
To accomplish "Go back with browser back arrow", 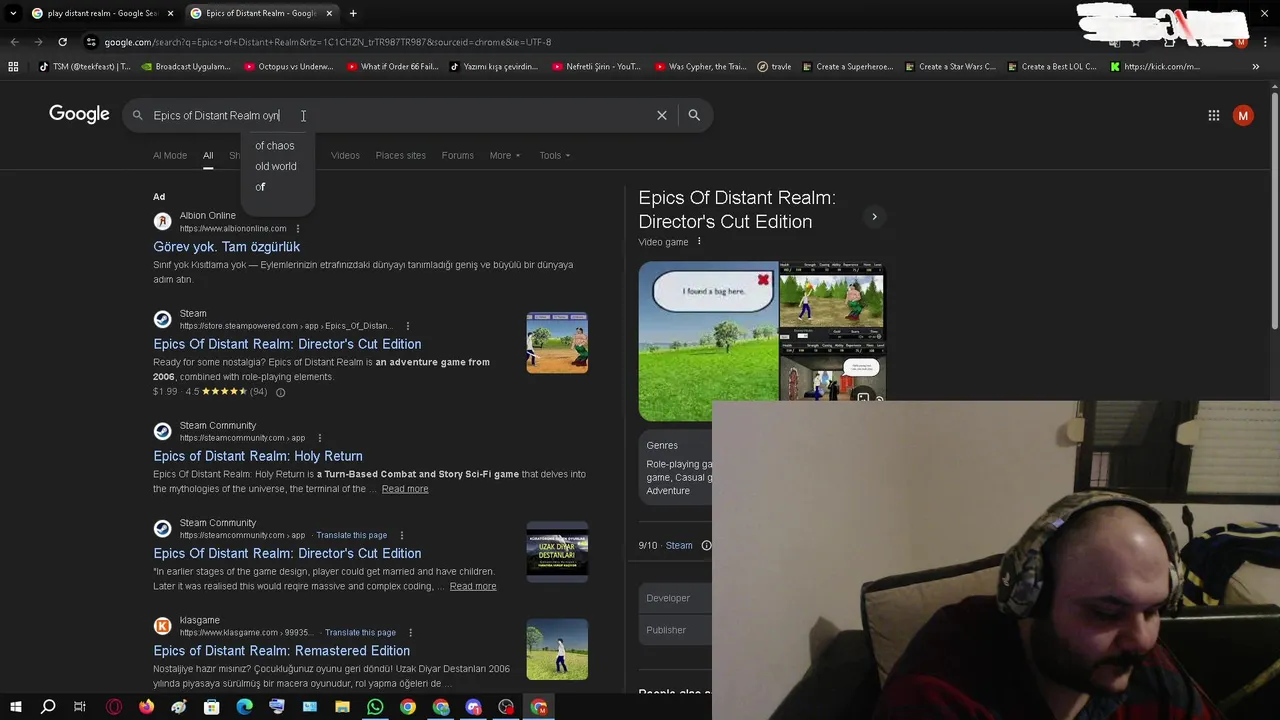I will pyautogui.click(x=14, y=42).
